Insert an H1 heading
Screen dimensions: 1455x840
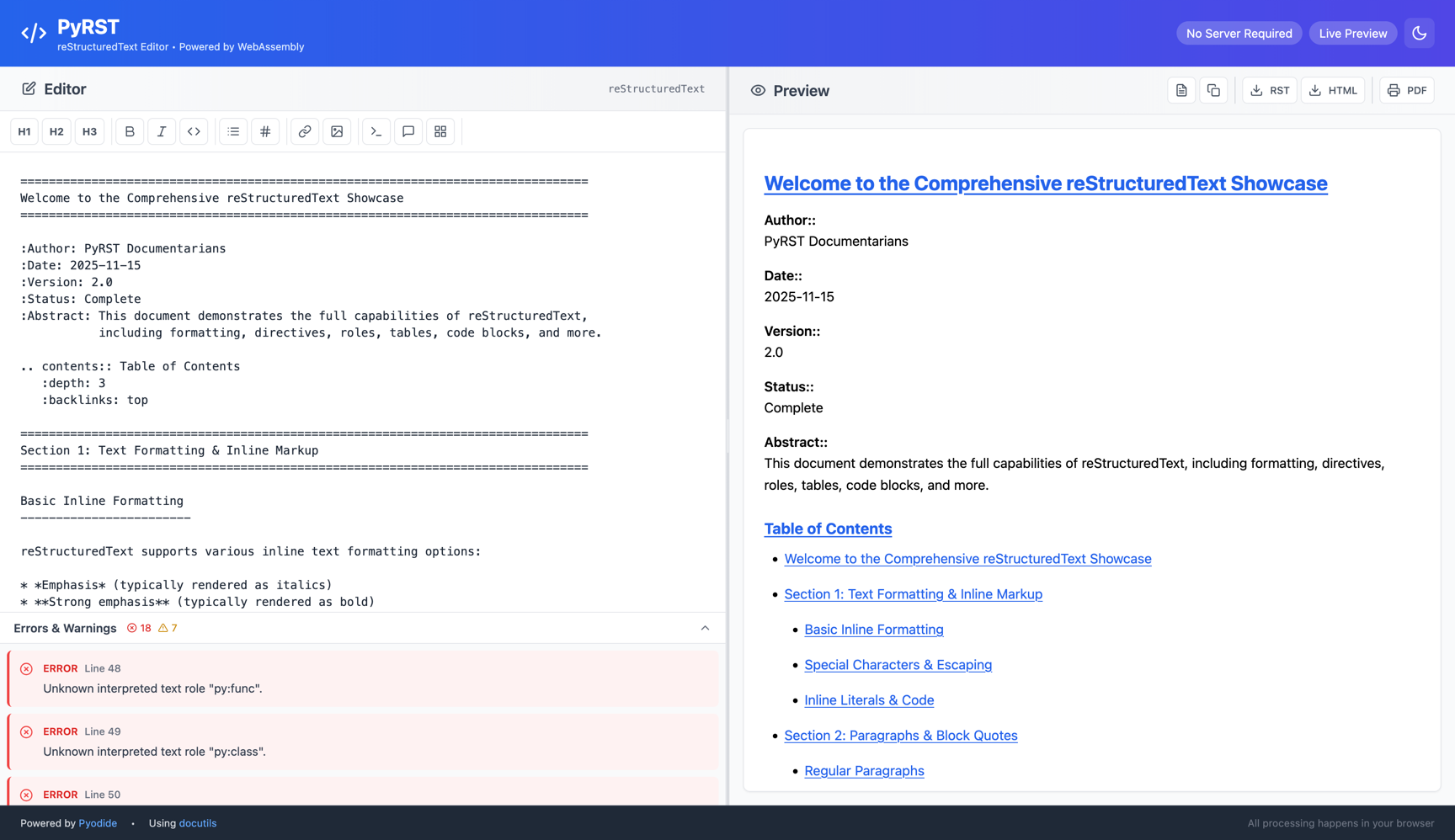pos(24,131)
